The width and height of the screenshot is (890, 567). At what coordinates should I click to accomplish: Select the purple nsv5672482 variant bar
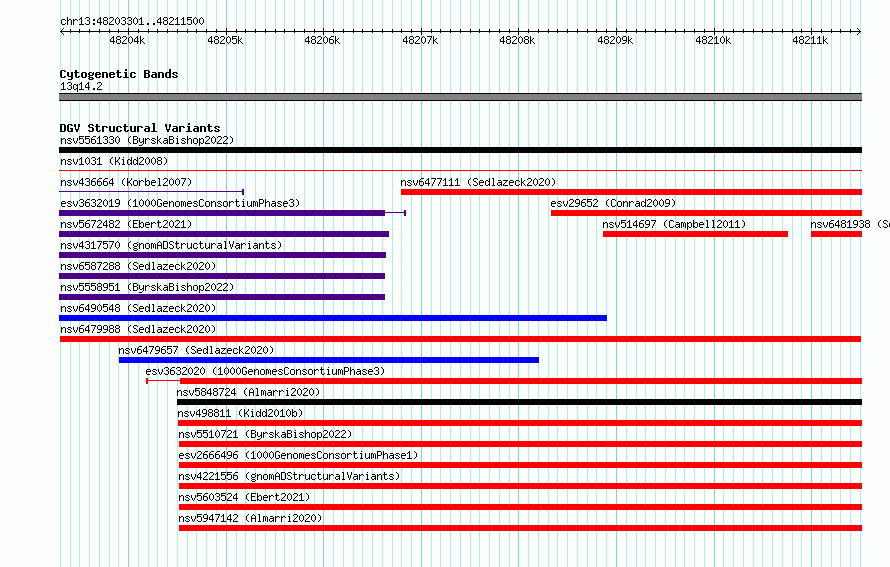(x=224, y=234)
